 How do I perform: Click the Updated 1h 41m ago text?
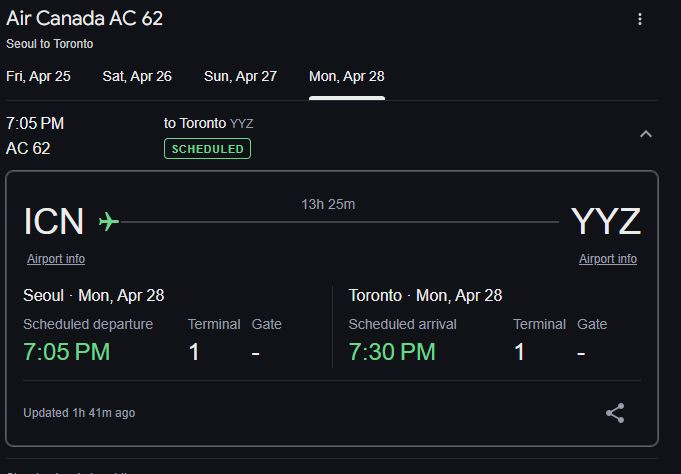tap(79, 413)
